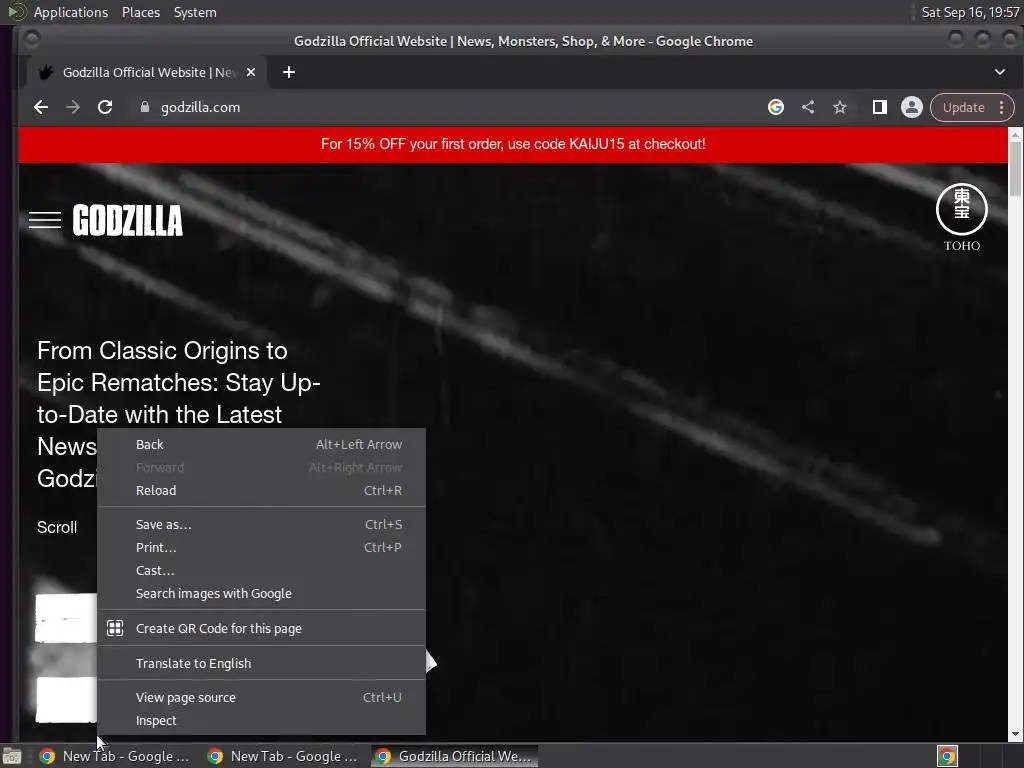Select Back in the context menu
The image size is (1024, 768).
tap(261, 445)
